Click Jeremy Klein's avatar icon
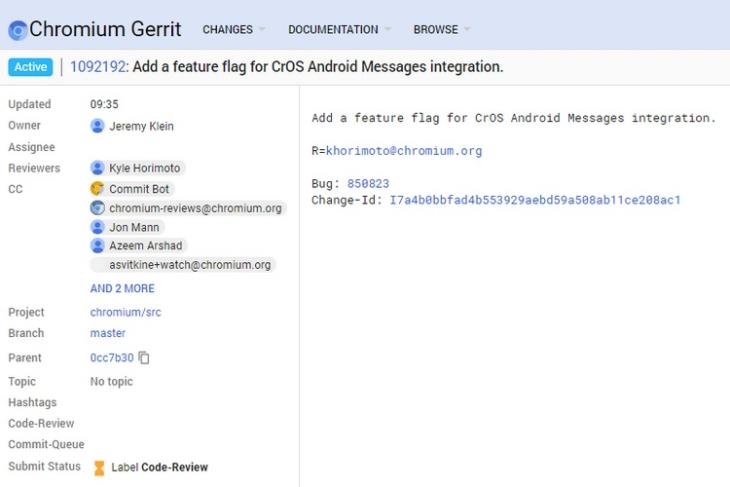 click(97, 126)
